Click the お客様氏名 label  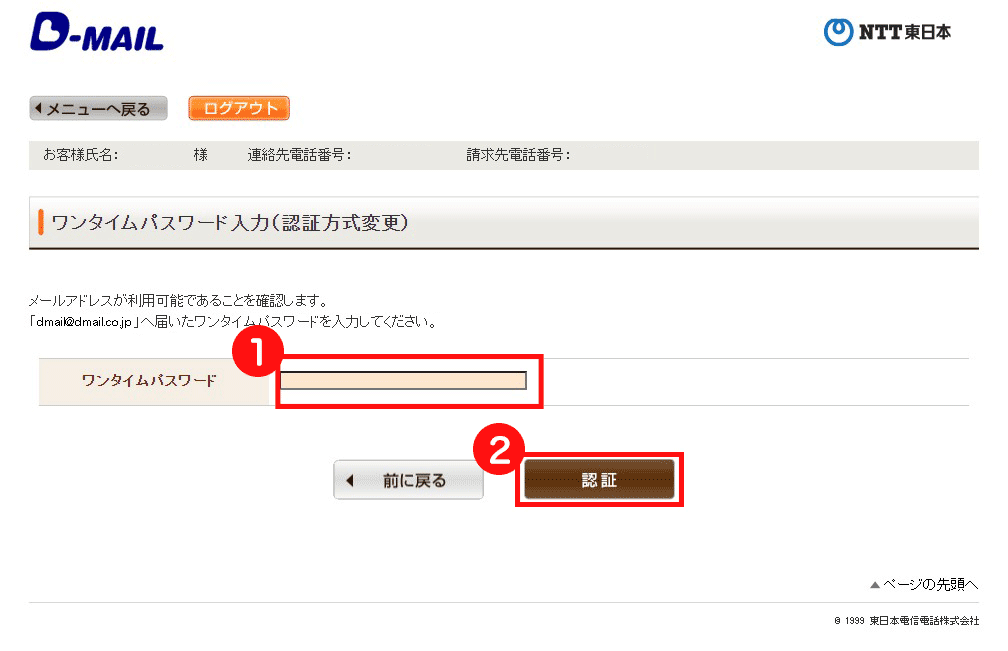(x=80, y=155)
